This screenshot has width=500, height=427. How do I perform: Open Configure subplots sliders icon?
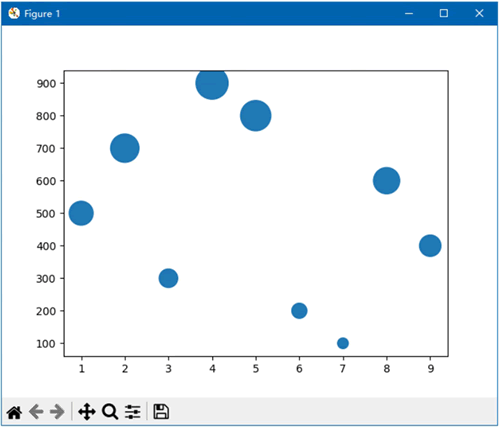[x=133, y=412]
